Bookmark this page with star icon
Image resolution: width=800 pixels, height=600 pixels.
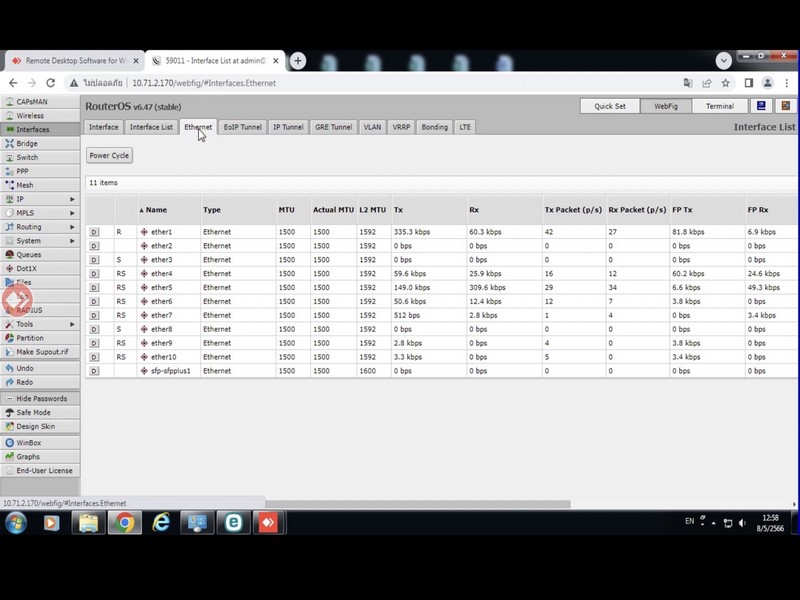[725, 83]
